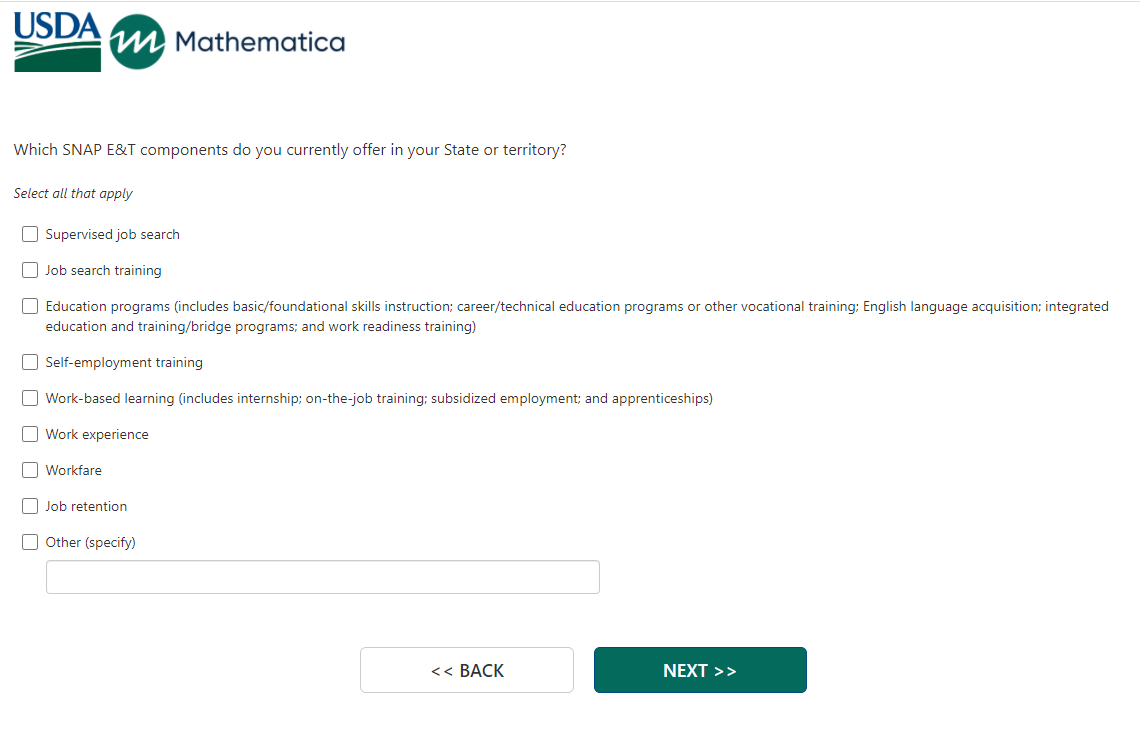The width and height of the screenshot is (1140, 737).
Task: Click the 'Job retention' label text
Action: [x=86, y=507]
